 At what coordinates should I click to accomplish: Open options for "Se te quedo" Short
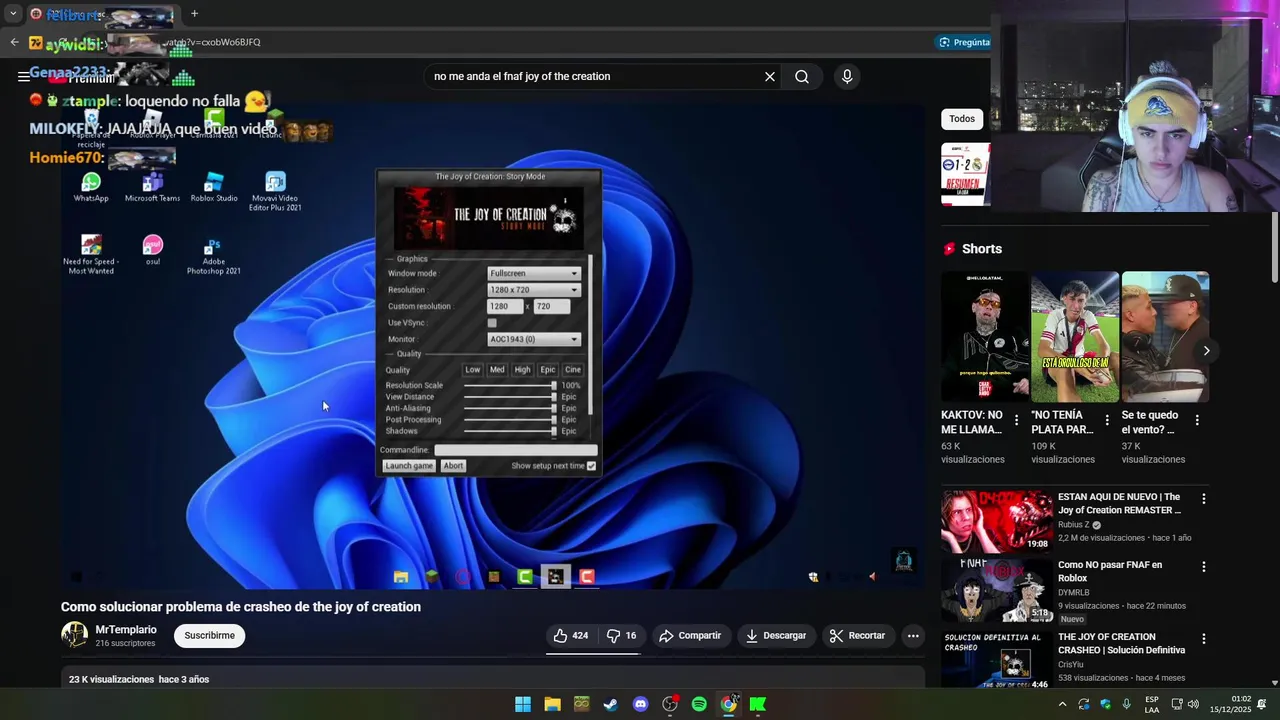pyautogui.click(x=1197, y=420)
